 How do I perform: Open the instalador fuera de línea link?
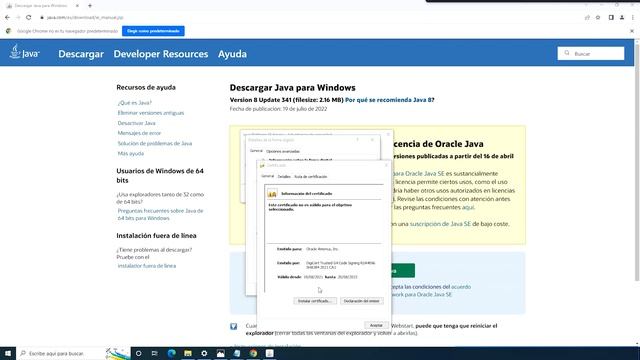tap(147, 266)
